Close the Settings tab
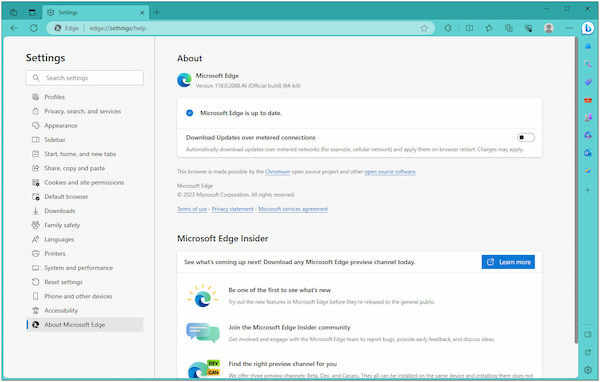The height and width of the screenshot is (382, 600). point(142,13)
